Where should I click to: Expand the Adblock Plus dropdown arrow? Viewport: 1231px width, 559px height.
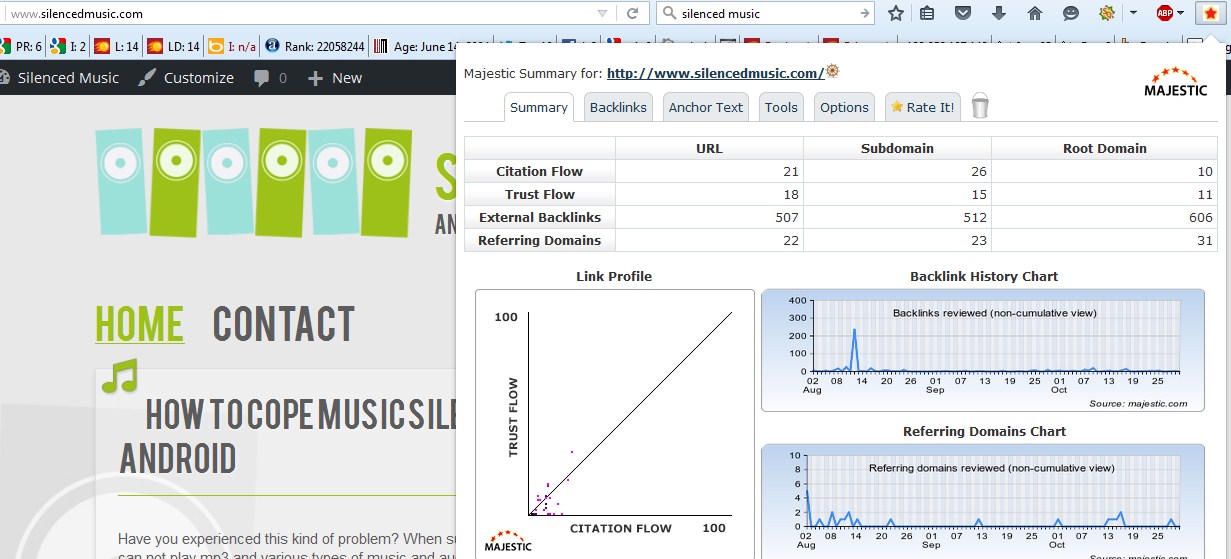pos(1181,13)
